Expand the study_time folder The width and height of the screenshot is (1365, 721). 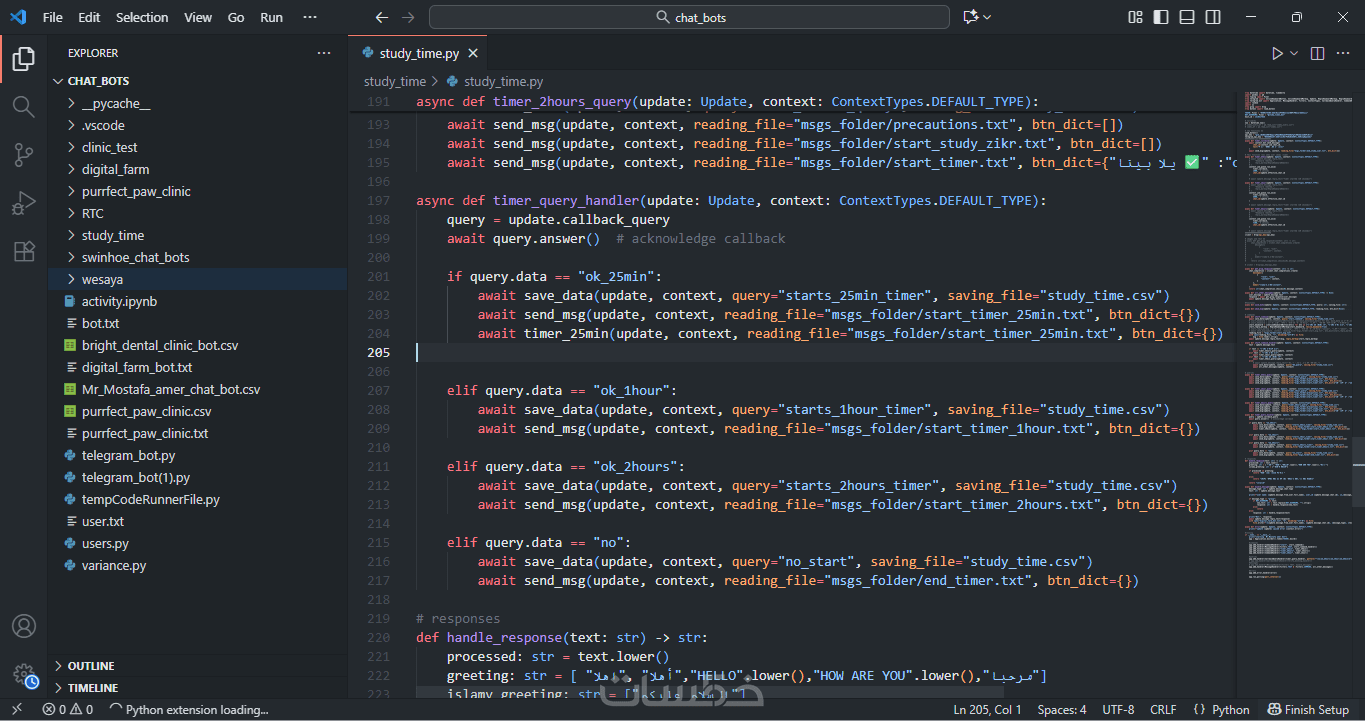pyautogui.click(x=112, y=235)
